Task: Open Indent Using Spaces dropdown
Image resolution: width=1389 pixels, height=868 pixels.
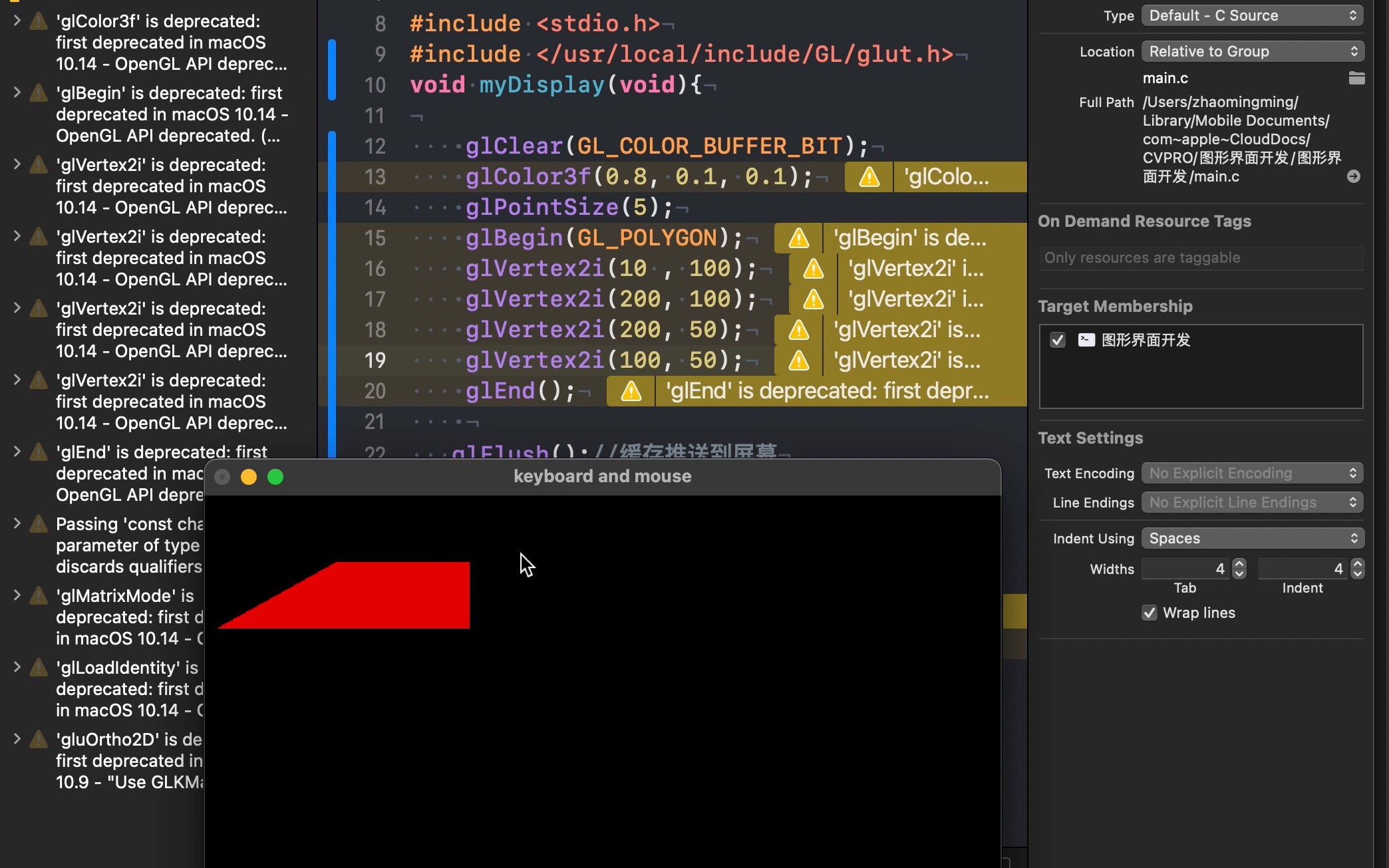Action: click(x=1252, y=538)
